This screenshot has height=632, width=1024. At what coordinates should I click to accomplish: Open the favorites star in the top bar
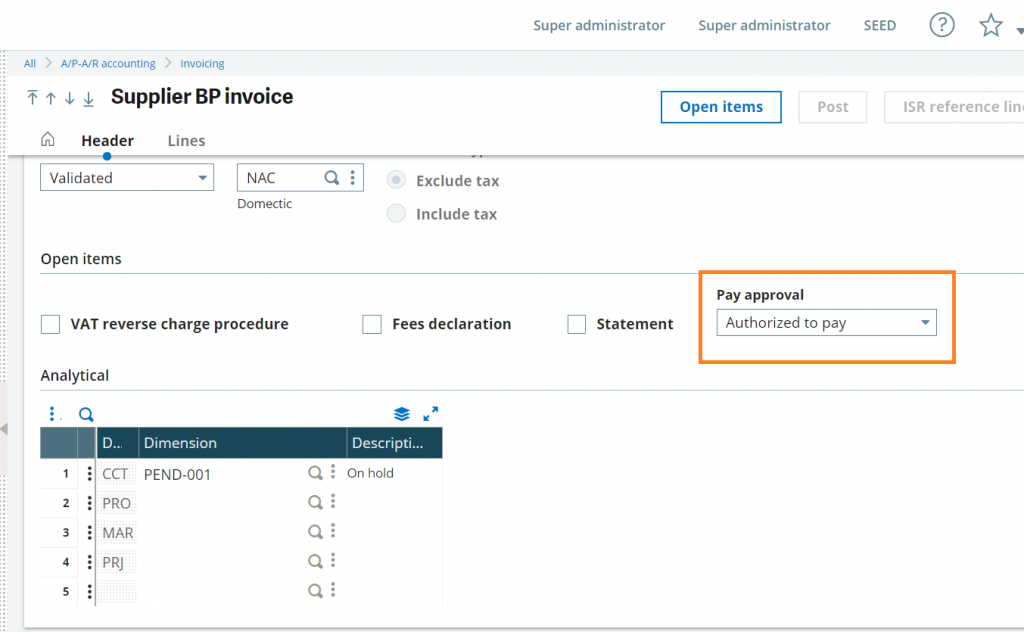(x=989, y=25)
